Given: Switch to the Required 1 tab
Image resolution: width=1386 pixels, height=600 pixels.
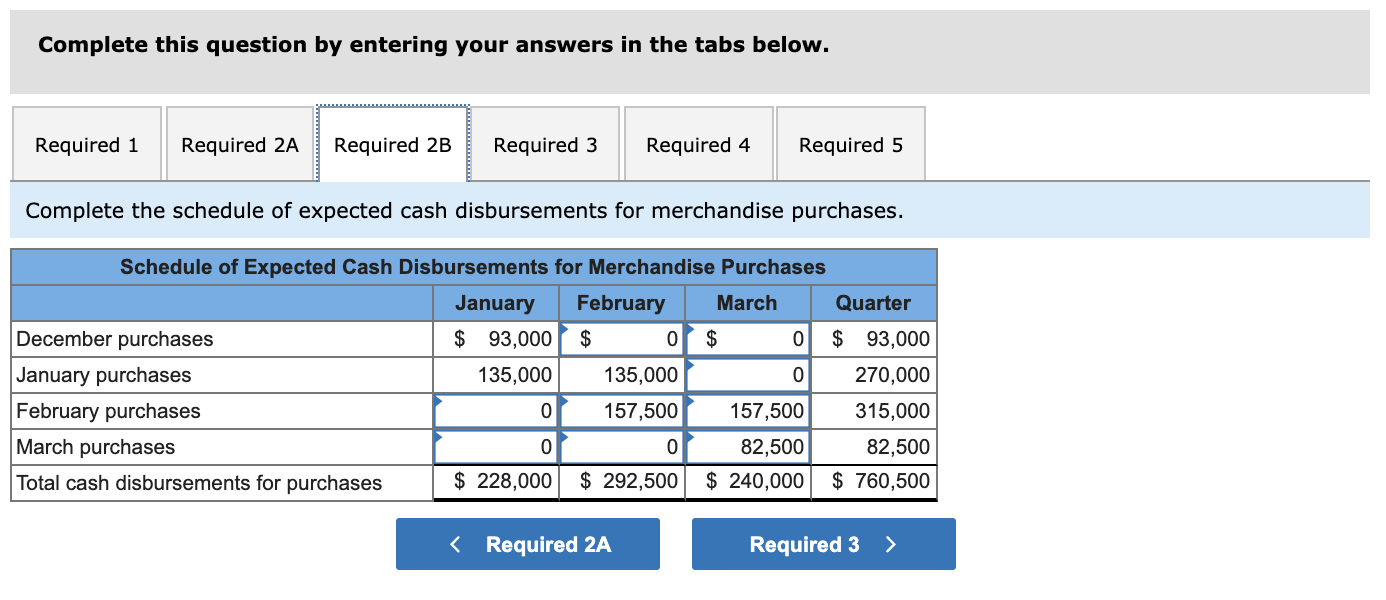Looking at the screenshot, I should click(86, 144).
